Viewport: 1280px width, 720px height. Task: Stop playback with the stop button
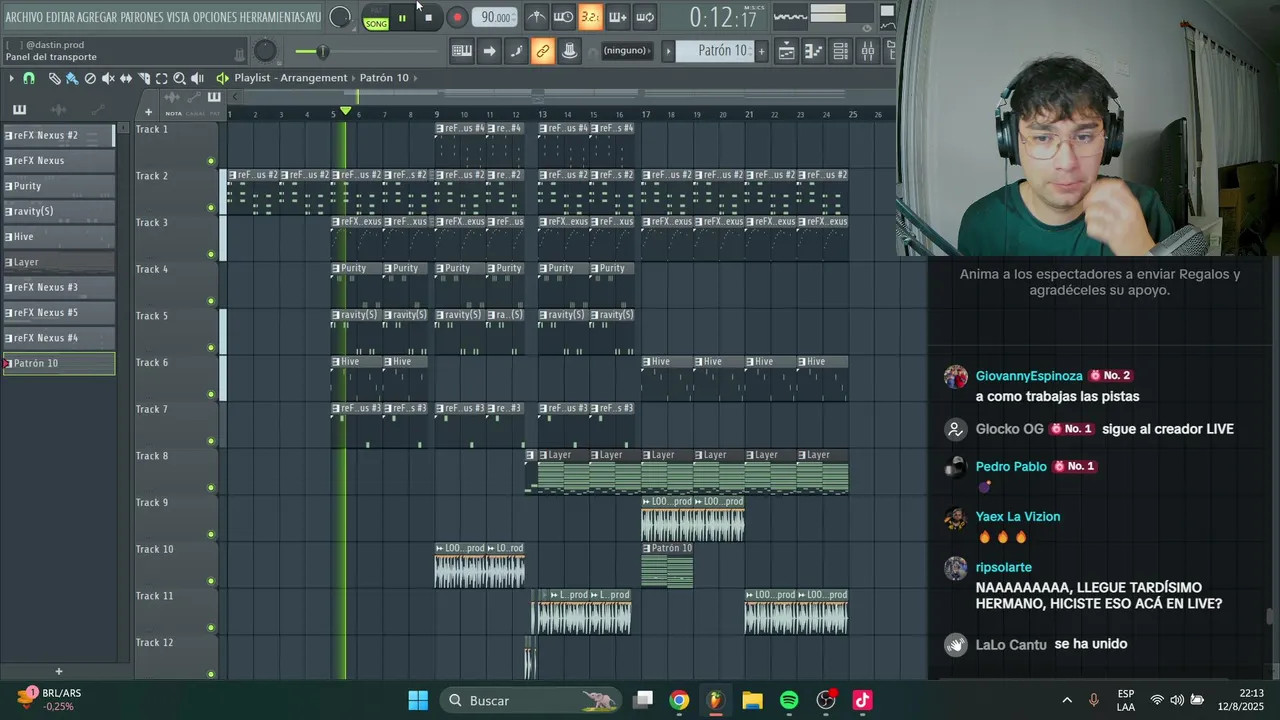pos(428,17)
